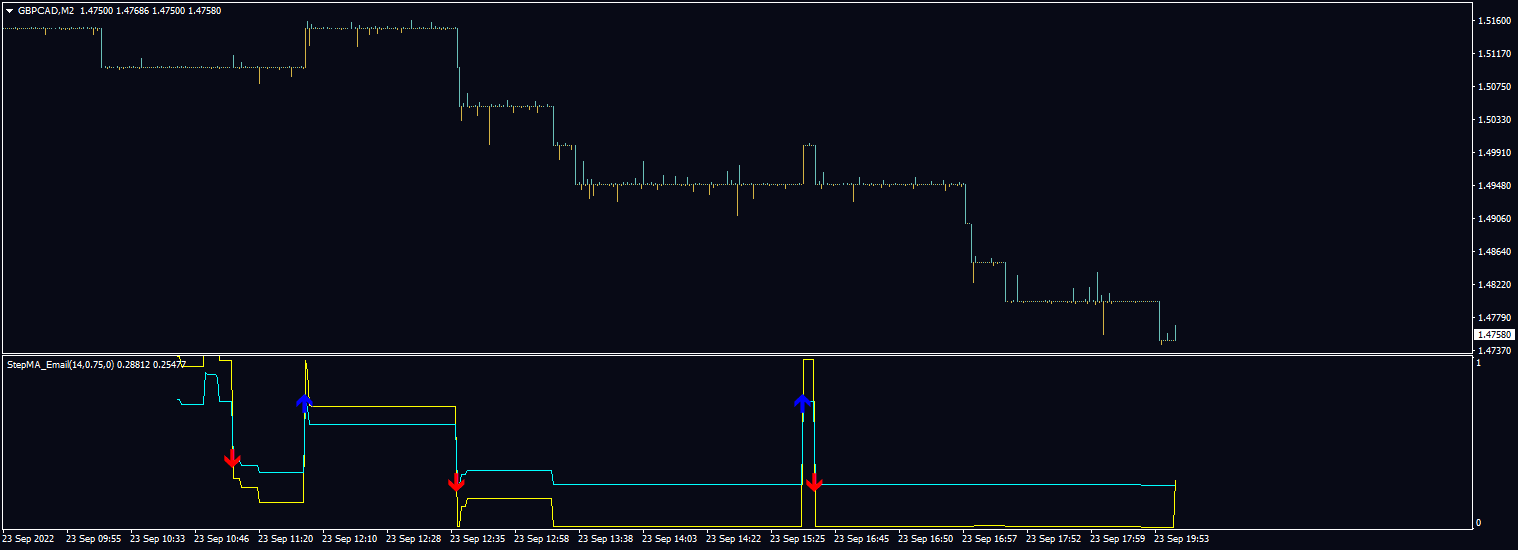Click the 1.49480 price scale label
This screenshot has height=550, width=1518.
(1494, 185)
